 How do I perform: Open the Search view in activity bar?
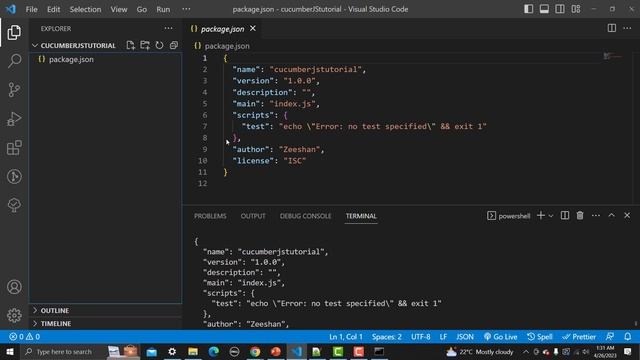point(14,61)
